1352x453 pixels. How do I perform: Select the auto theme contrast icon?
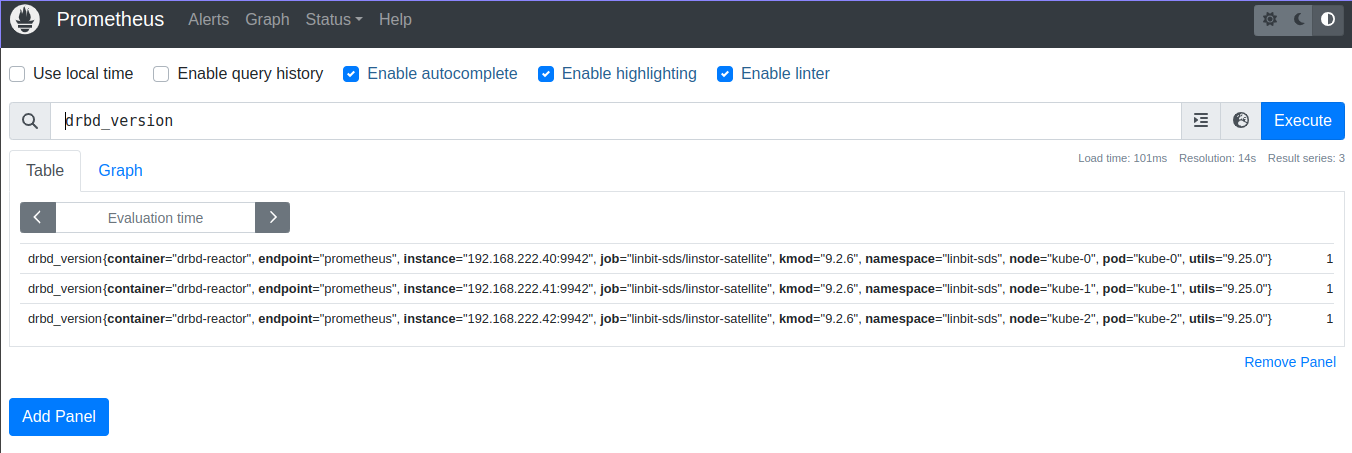[1328, 20]
